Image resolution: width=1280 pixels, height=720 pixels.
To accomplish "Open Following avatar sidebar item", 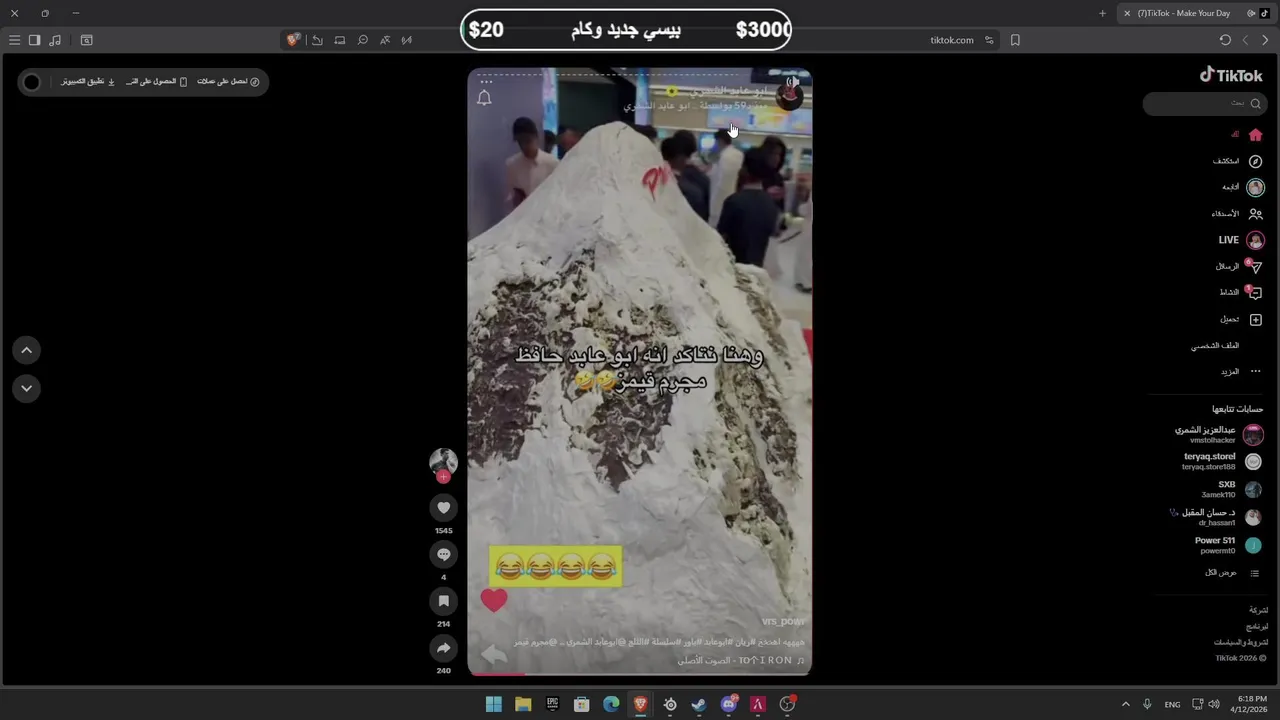I will pyautogui.click(x=1242, y=187).
